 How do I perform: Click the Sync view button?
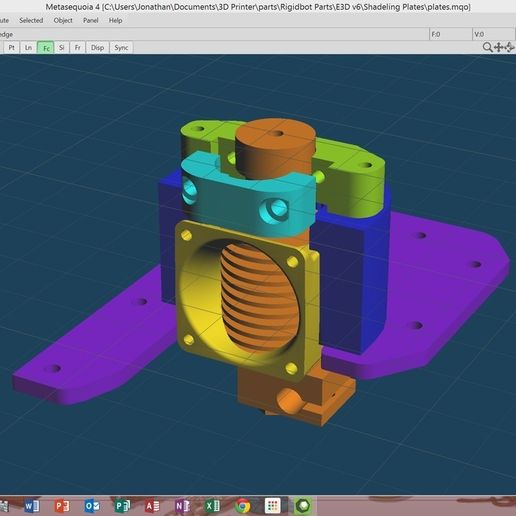(121, 48)
